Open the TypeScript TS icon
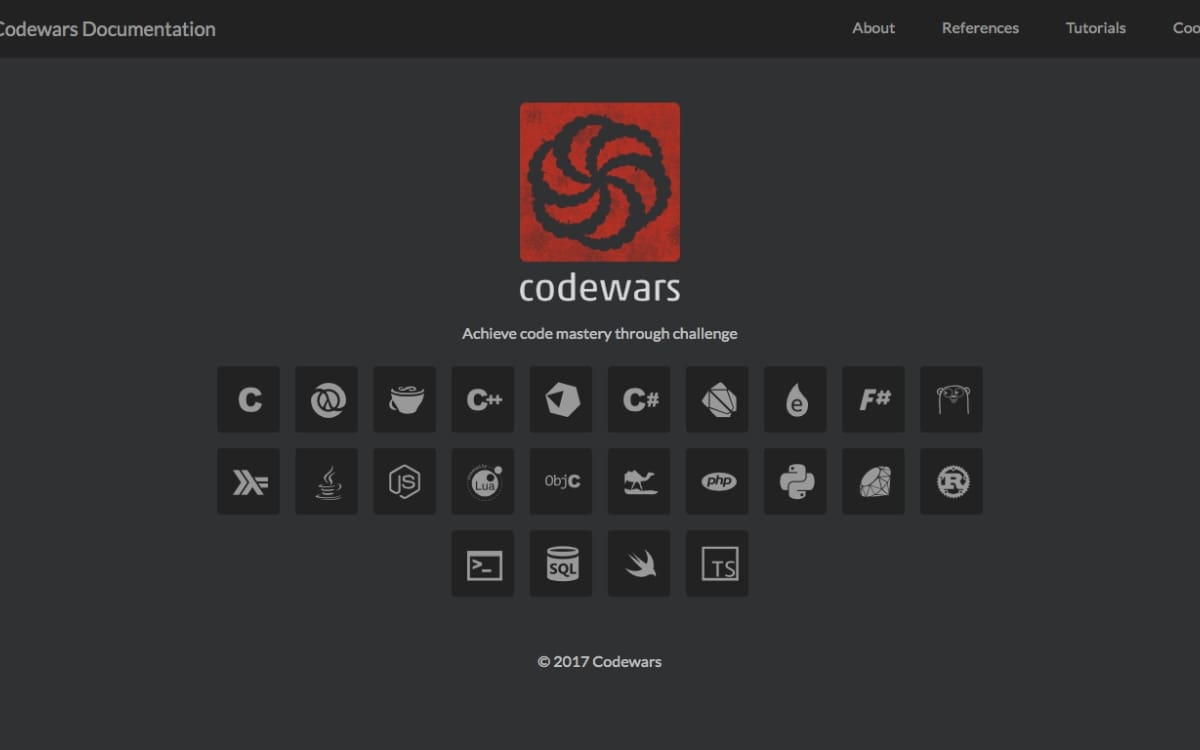 coord(716,563)
